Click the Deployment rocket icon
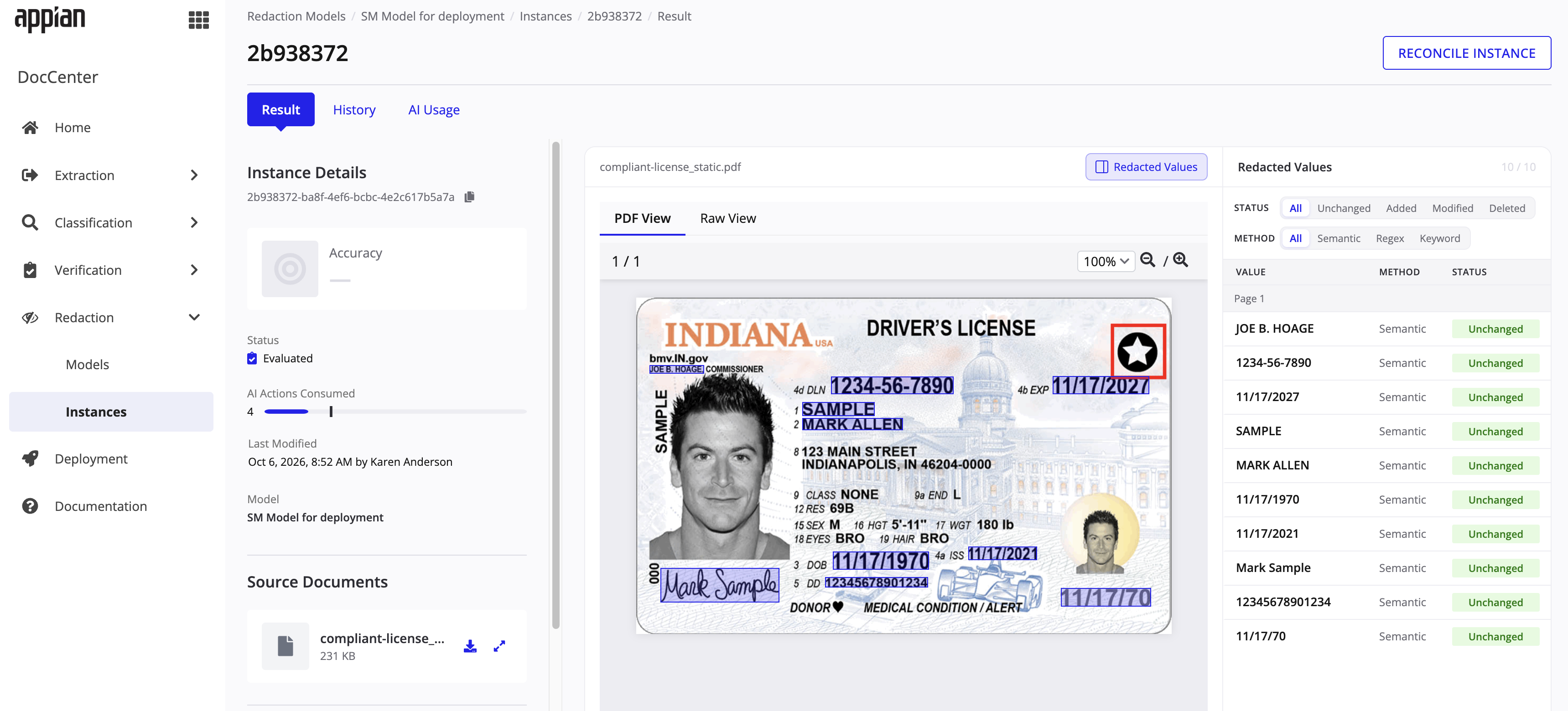The width and height of the screenshot is (1568, 711). [x=30, y=459]
